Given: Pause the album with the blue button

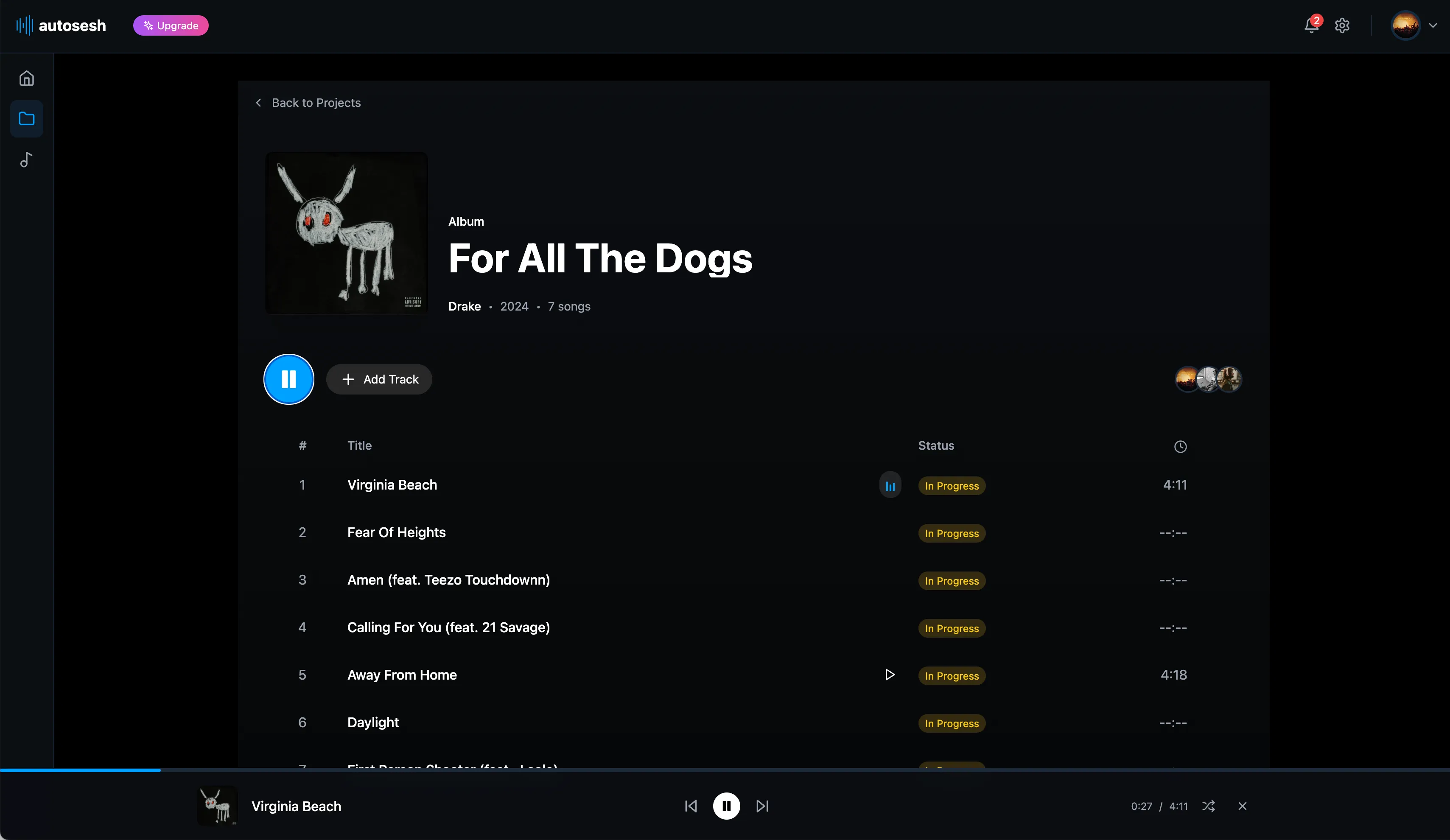Looking at the screenshot, I should tap(289, 379).
